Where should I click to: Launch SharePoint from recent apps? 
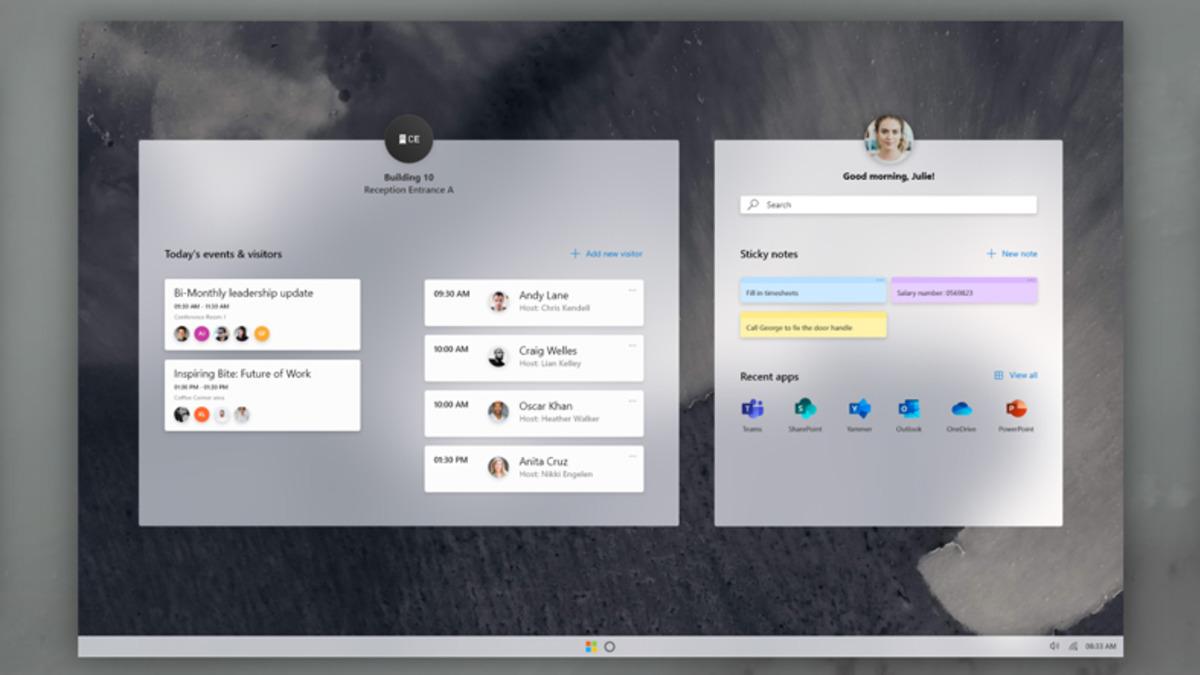click(x=805, y=409)
